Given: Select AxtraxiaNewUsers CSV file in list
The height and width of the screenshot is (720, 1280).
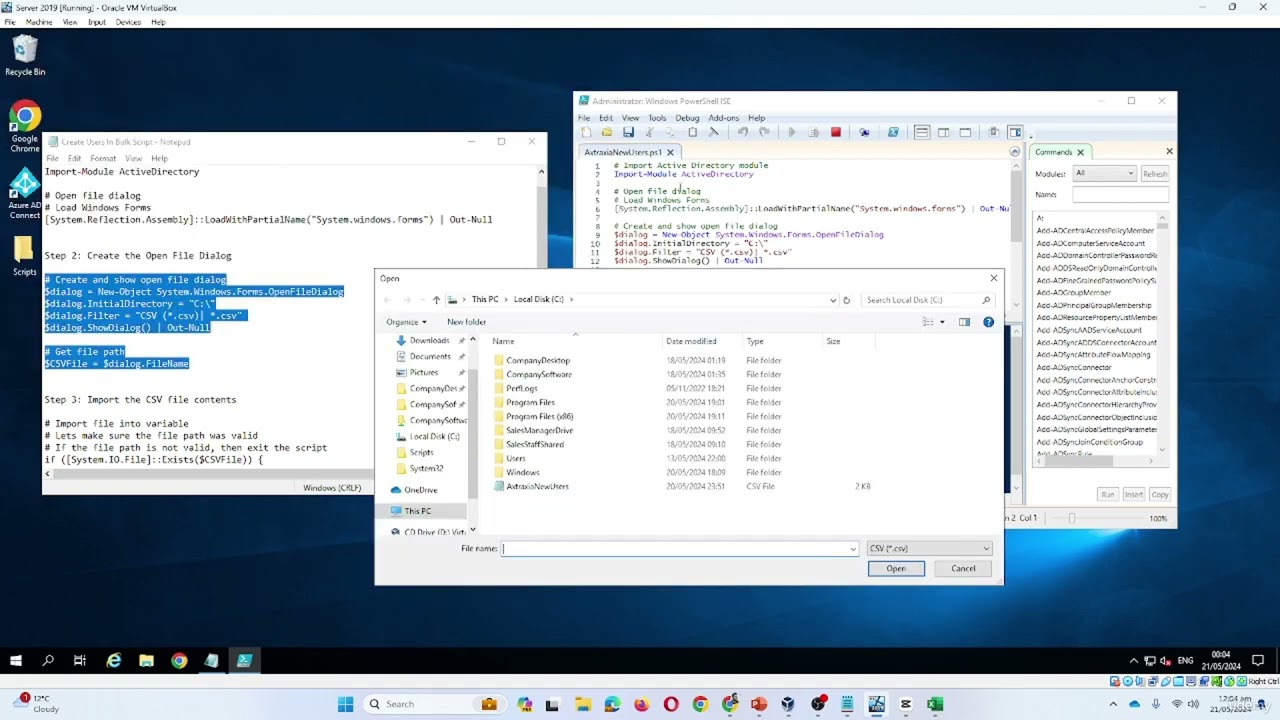Looking at the screenshot, I should 682,486.
